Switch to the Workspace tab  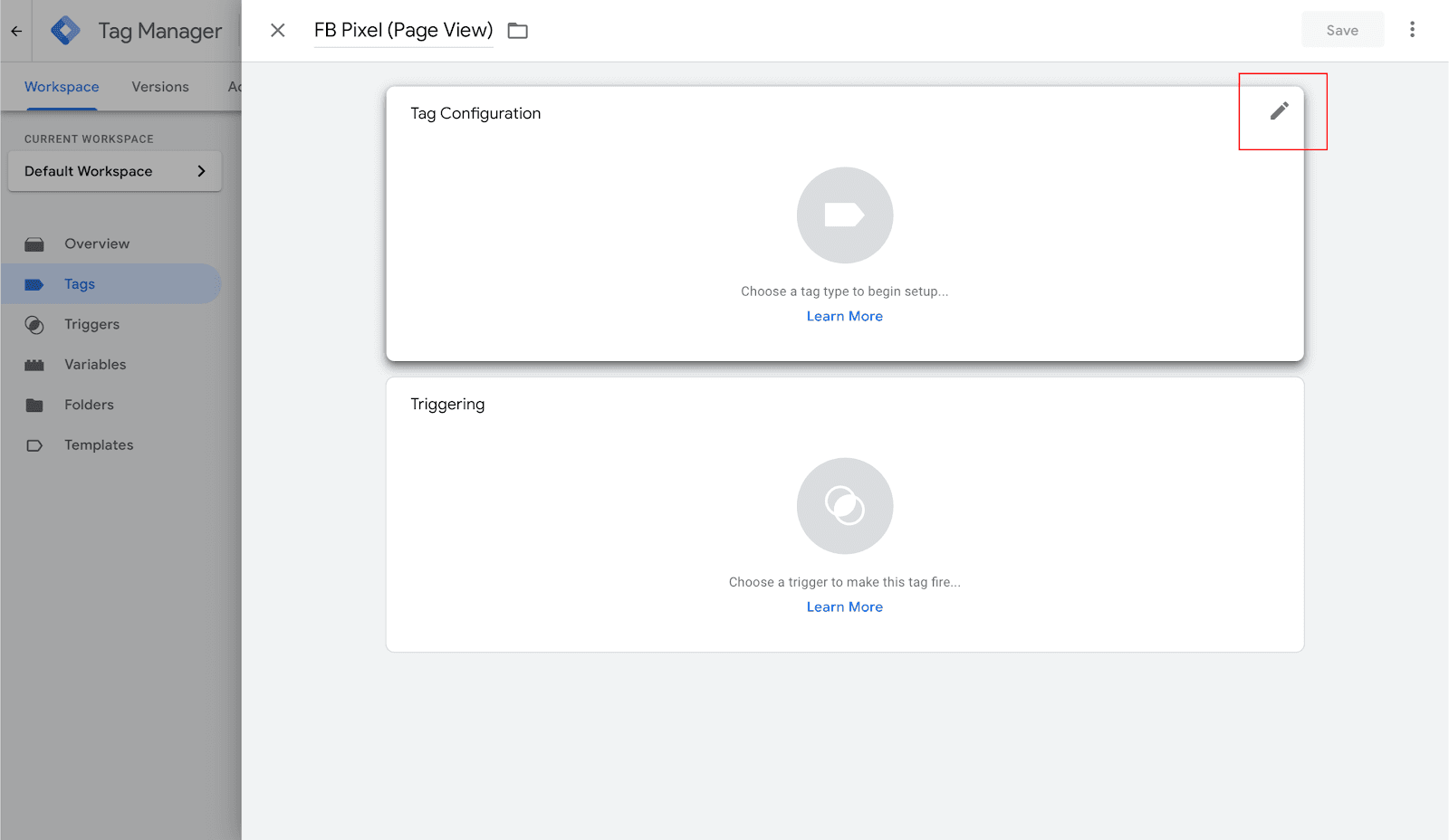pos(62,87)
